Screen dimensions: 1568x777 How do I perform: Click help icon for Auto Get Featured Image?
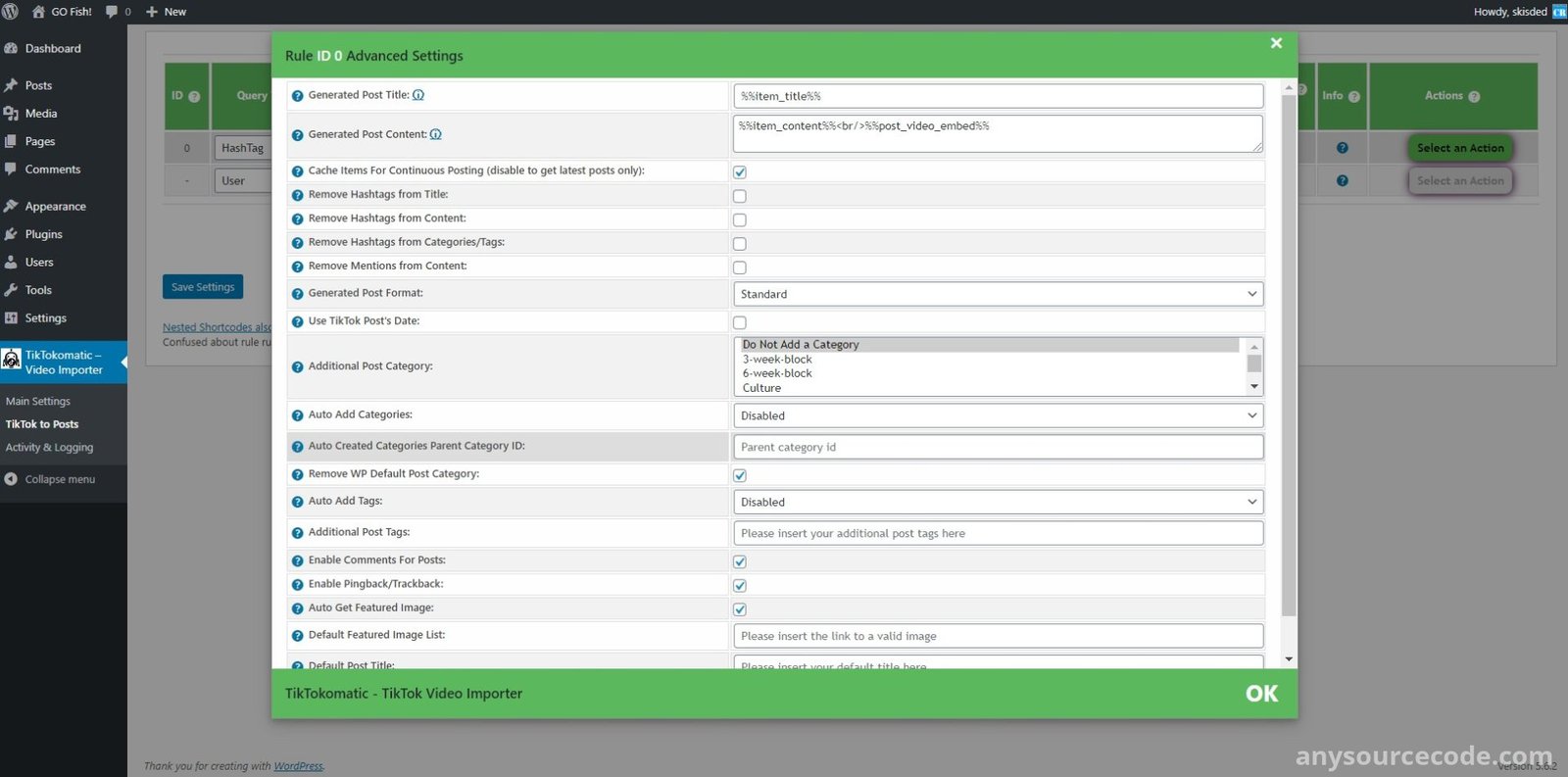click(x=298, y=608)
